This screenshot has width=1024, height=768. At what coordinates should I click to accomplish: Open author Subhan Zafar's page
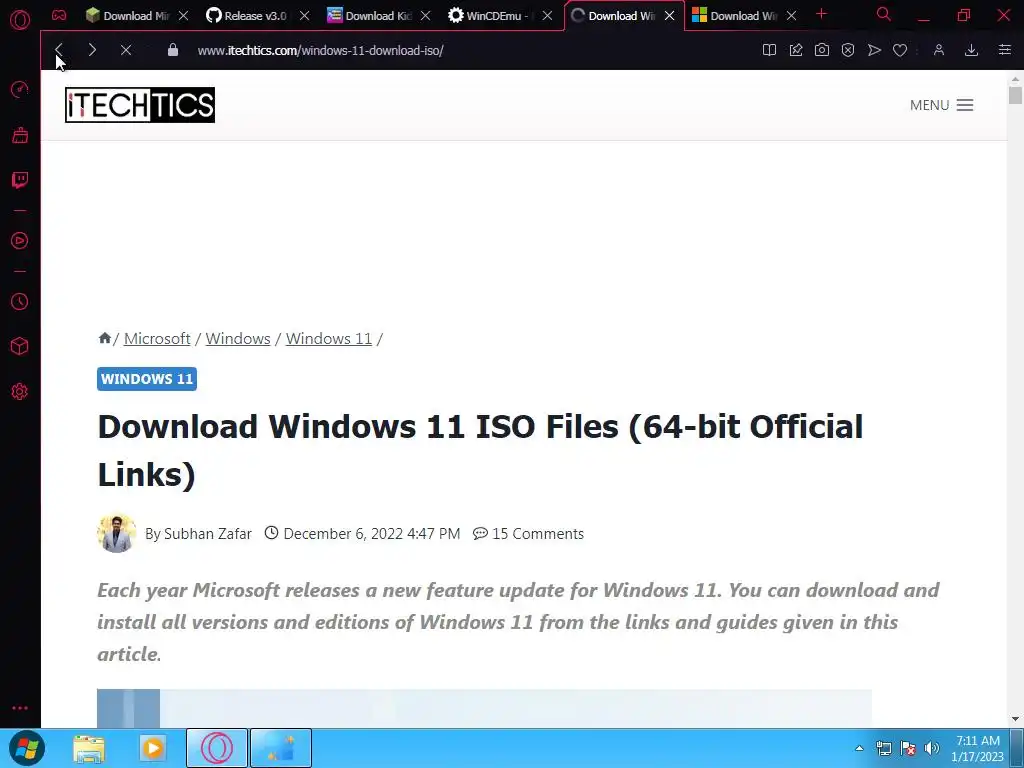207,534
